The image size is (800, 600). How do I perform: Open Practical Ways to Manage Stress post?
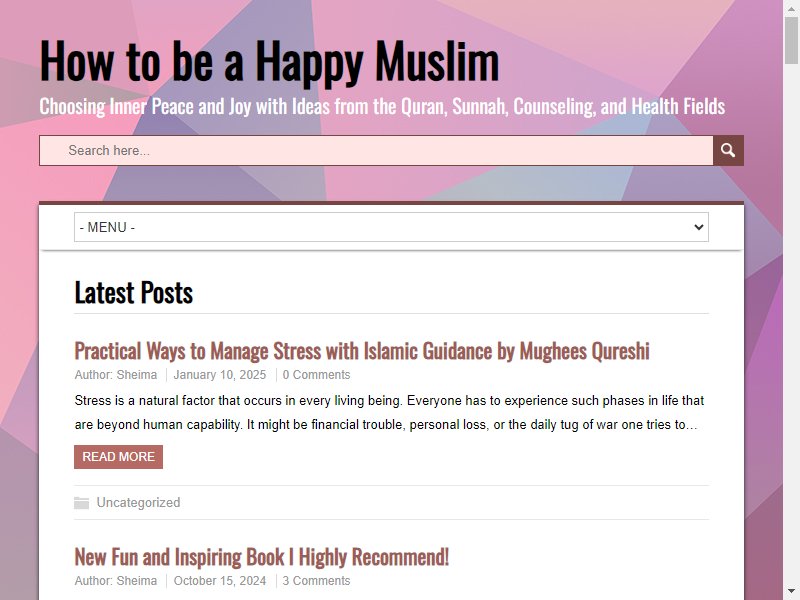click(362, 351)
